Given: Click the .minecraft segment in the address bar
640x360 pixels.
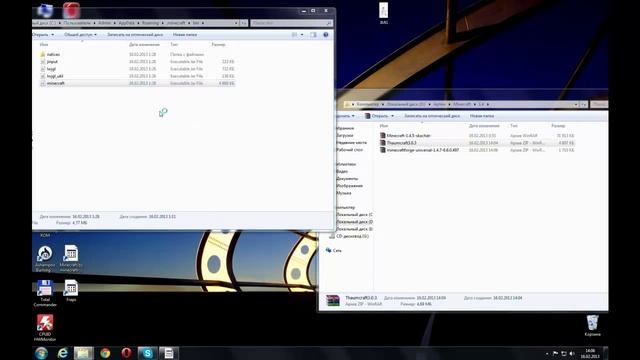Looking at the screenshot, I should pyautogui.click(x=176, y=23).
